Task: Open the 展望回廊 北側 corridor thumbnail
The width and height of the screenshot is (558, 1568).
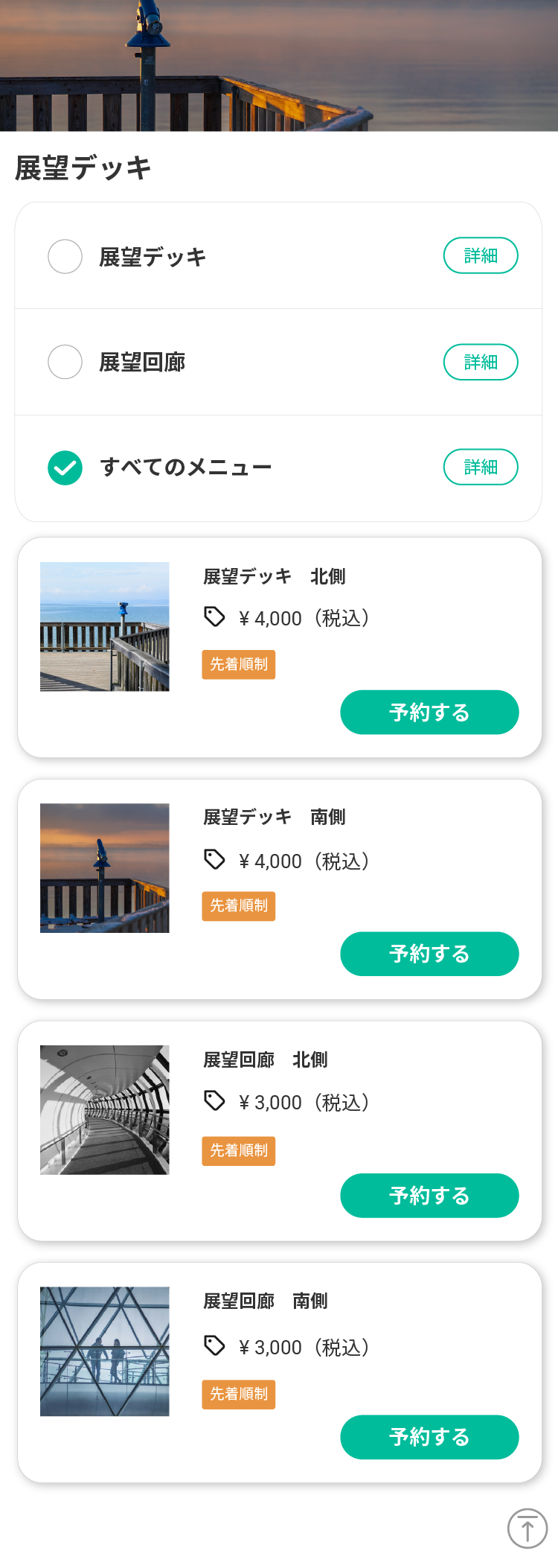Action: coord(105,1110)
